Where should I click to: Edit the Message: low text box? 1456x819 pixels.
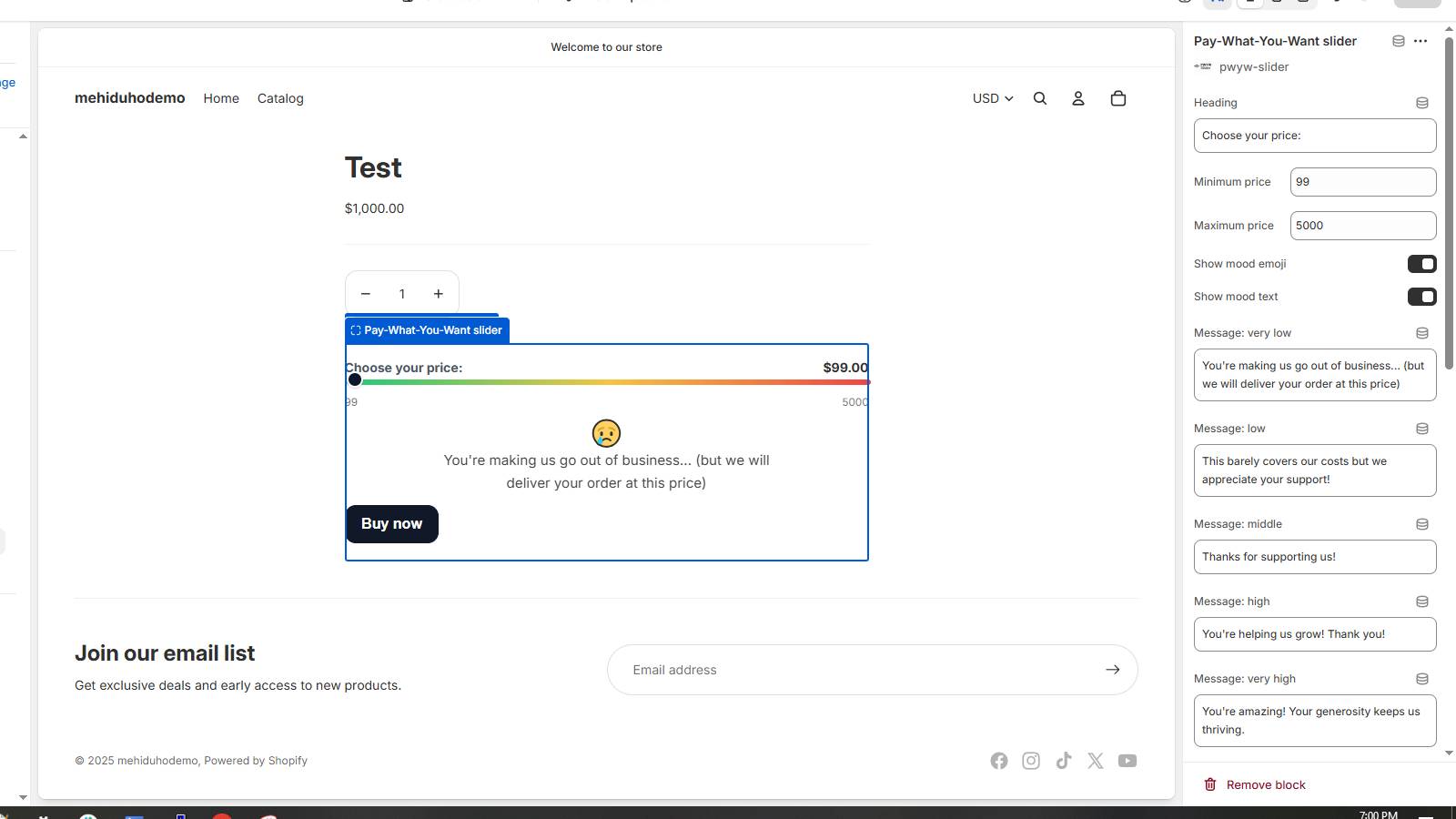click(x=1315, y=470)
